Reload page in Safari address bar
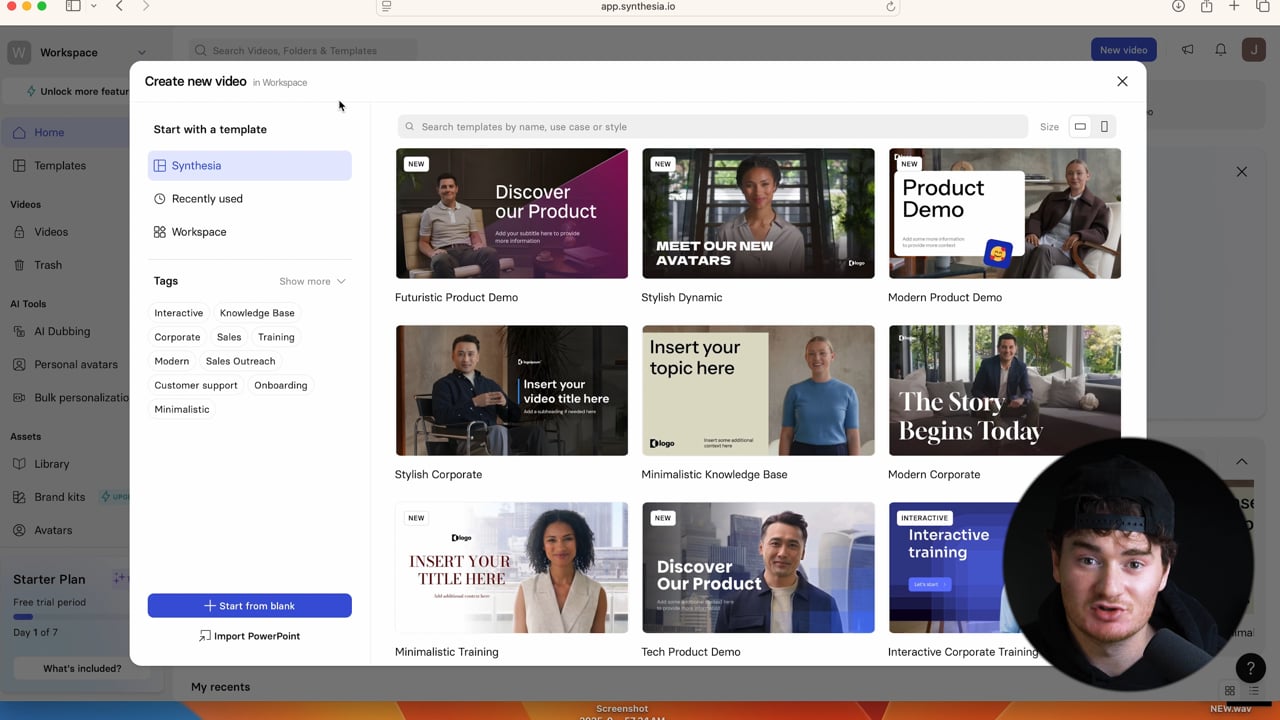The image size is (1280, 720). pos(890,6)
